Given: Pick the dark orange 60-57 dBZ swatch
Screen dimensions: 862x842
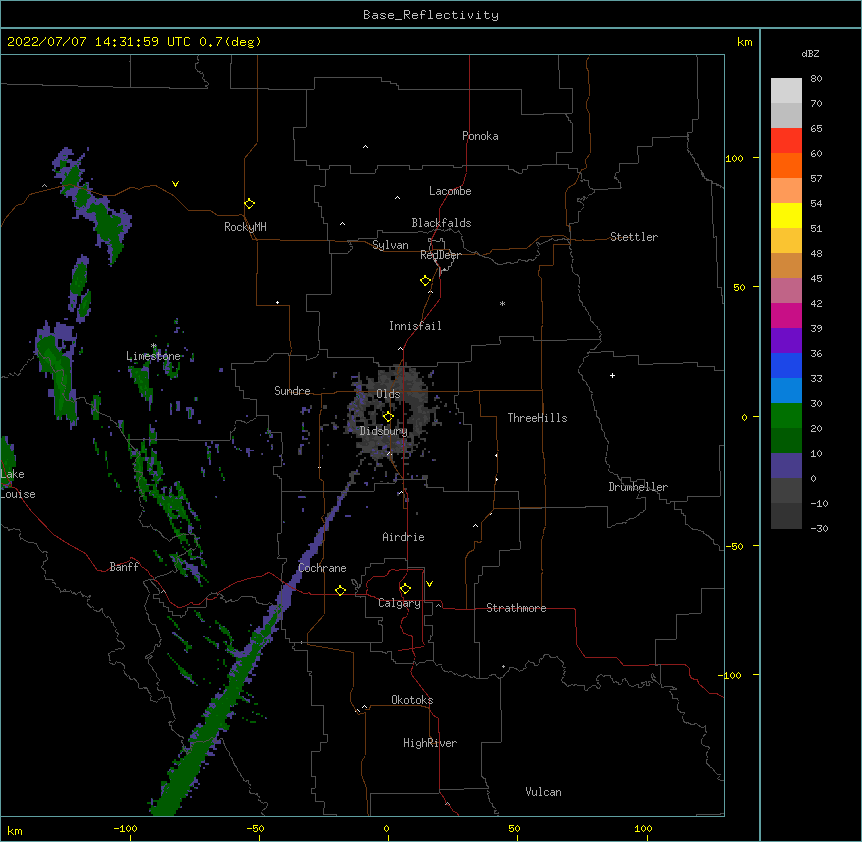Looking at the screenshot, I should (x=786, y=165).
